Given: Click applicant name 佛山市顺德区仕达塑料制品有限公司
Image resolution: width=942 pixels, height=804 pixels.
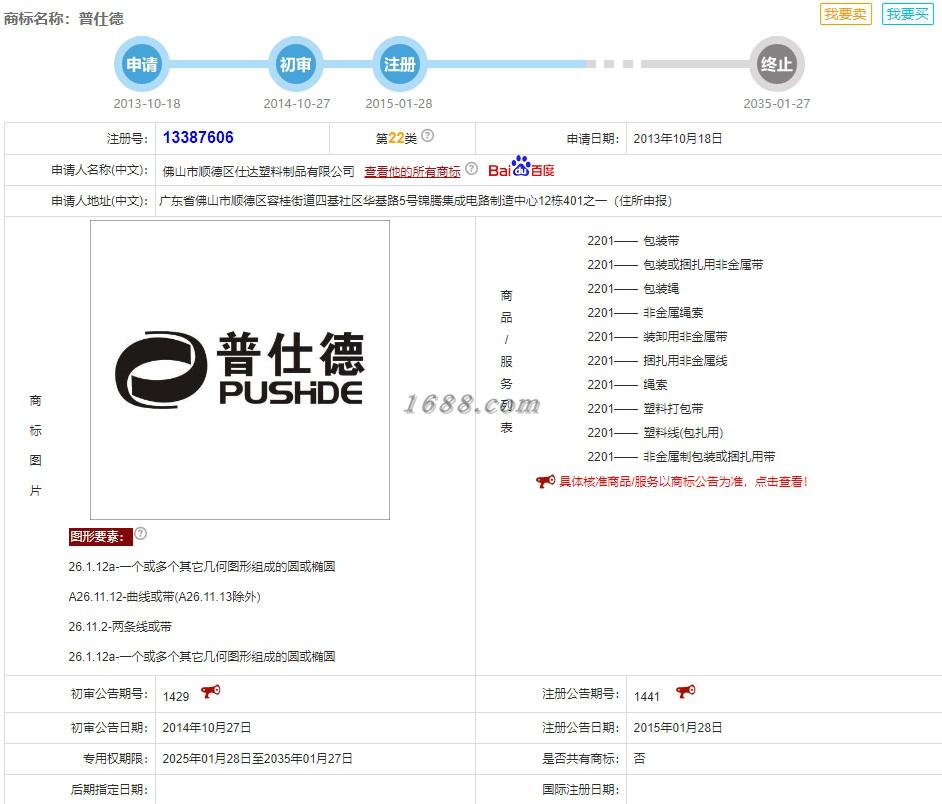Looking at the screenshot, I should [258, 172].
